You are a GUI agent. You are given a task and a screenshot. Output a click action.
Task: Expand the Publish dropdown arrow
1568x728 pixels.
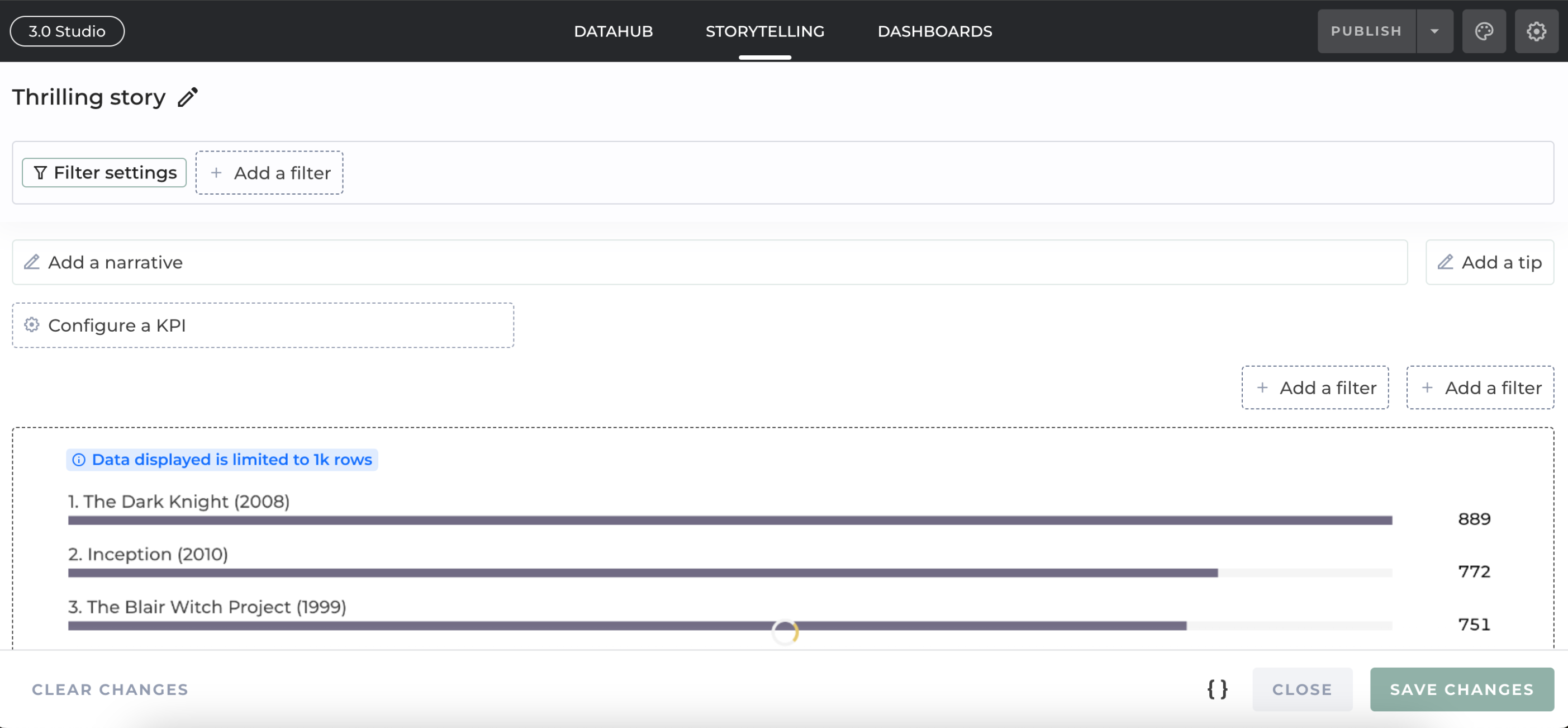1434,31
